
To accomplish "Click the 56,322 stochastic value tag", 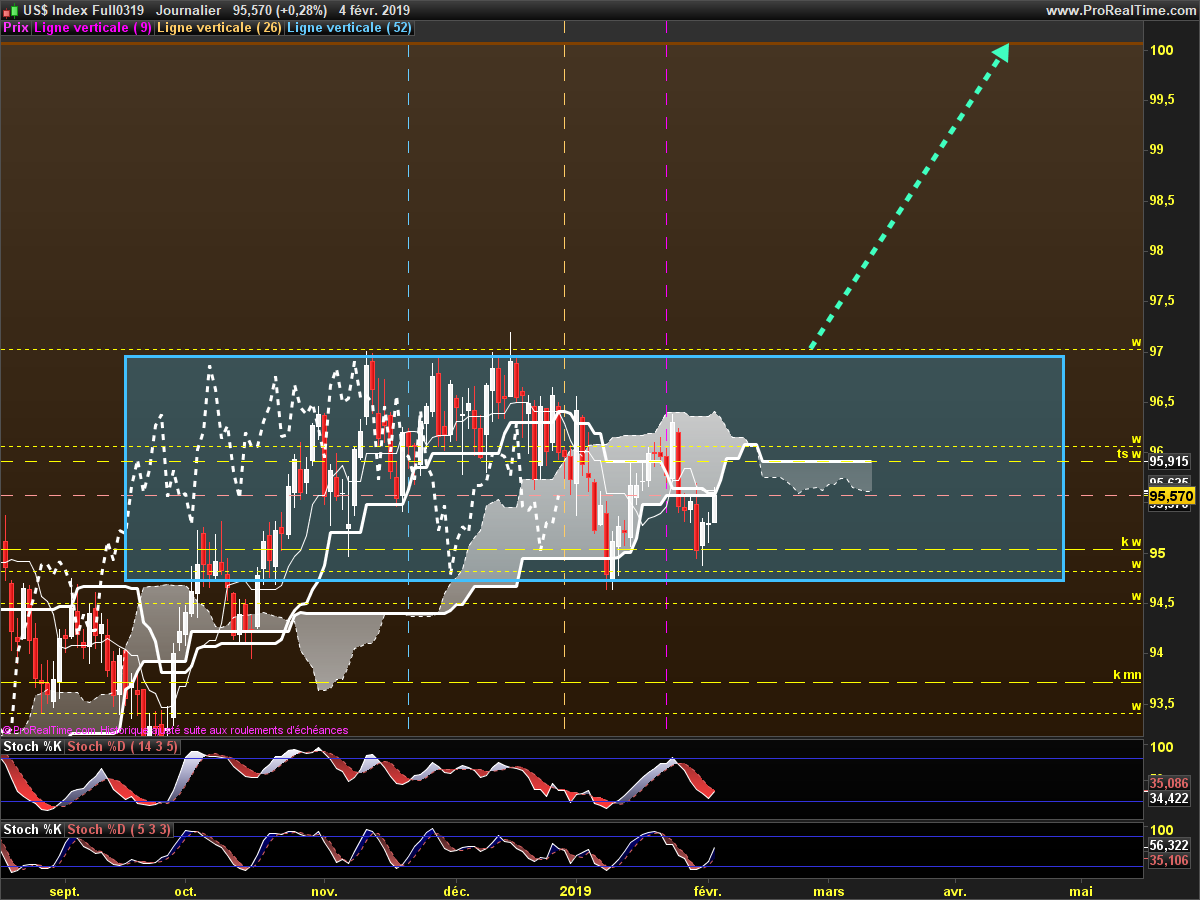I will pos(1169,845).
